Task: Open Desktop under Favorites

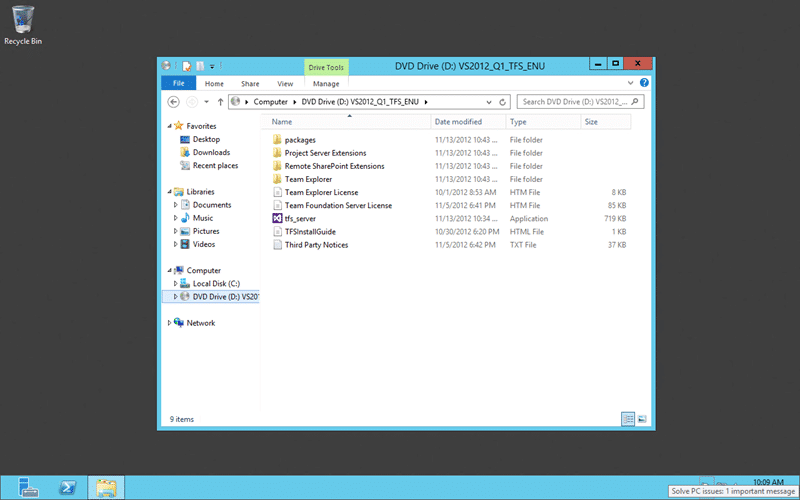Action: click(x=200, y=139)
